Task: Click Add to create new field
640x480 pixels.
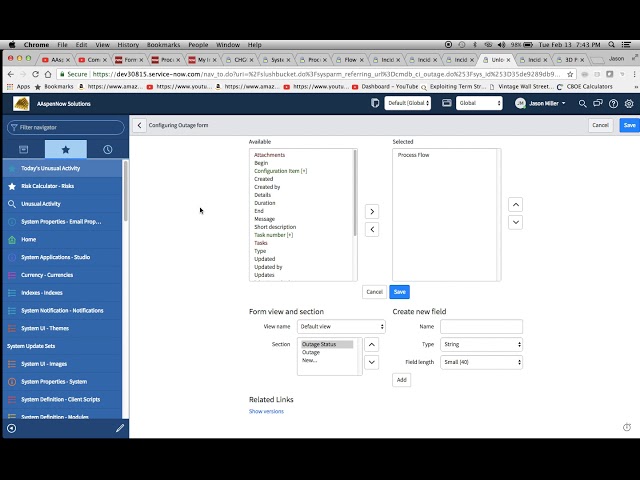Action: tap(402, 380)
